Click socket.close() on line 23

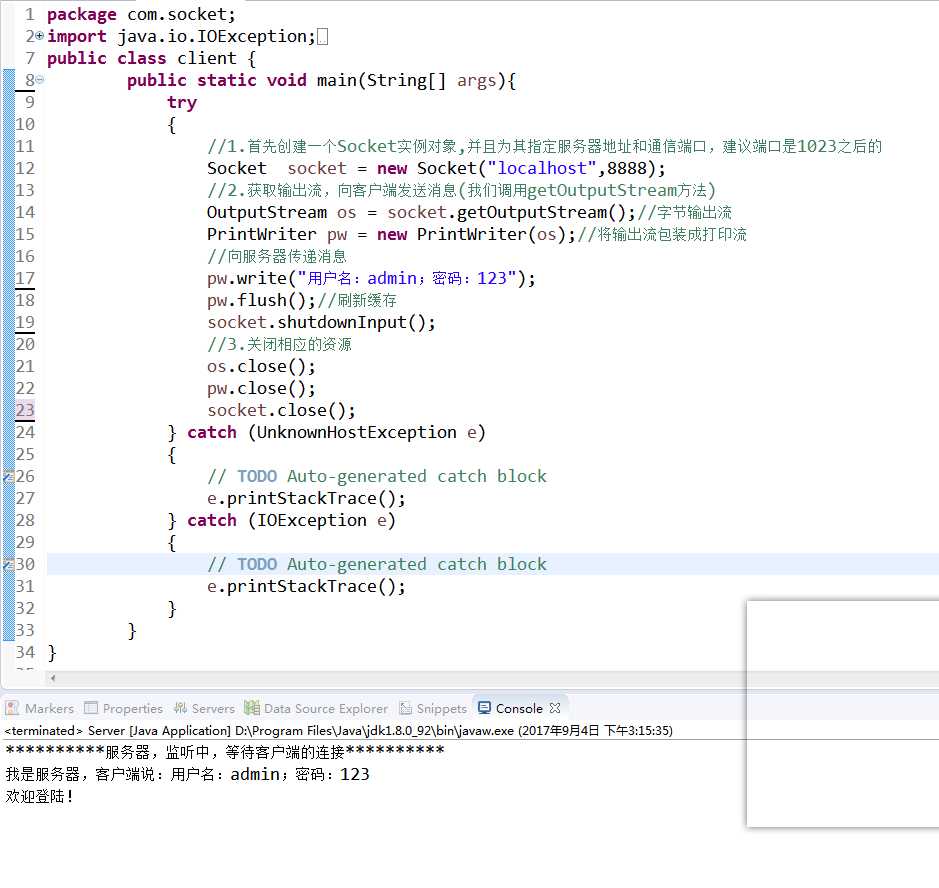[281, 411]
